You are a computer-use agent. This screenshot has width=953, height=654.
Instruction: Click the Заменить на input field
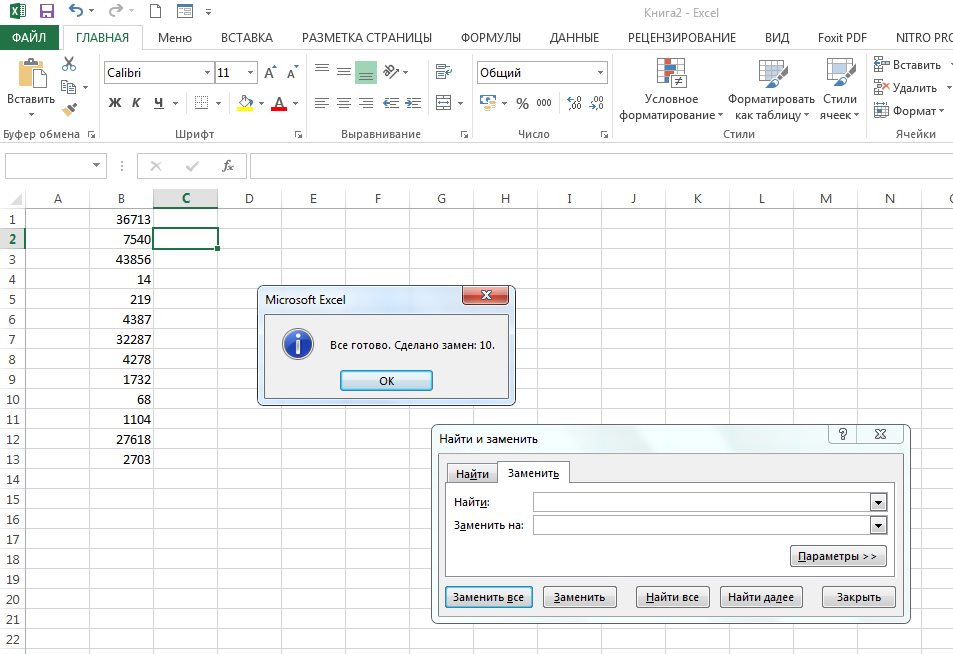coord(702,525)
